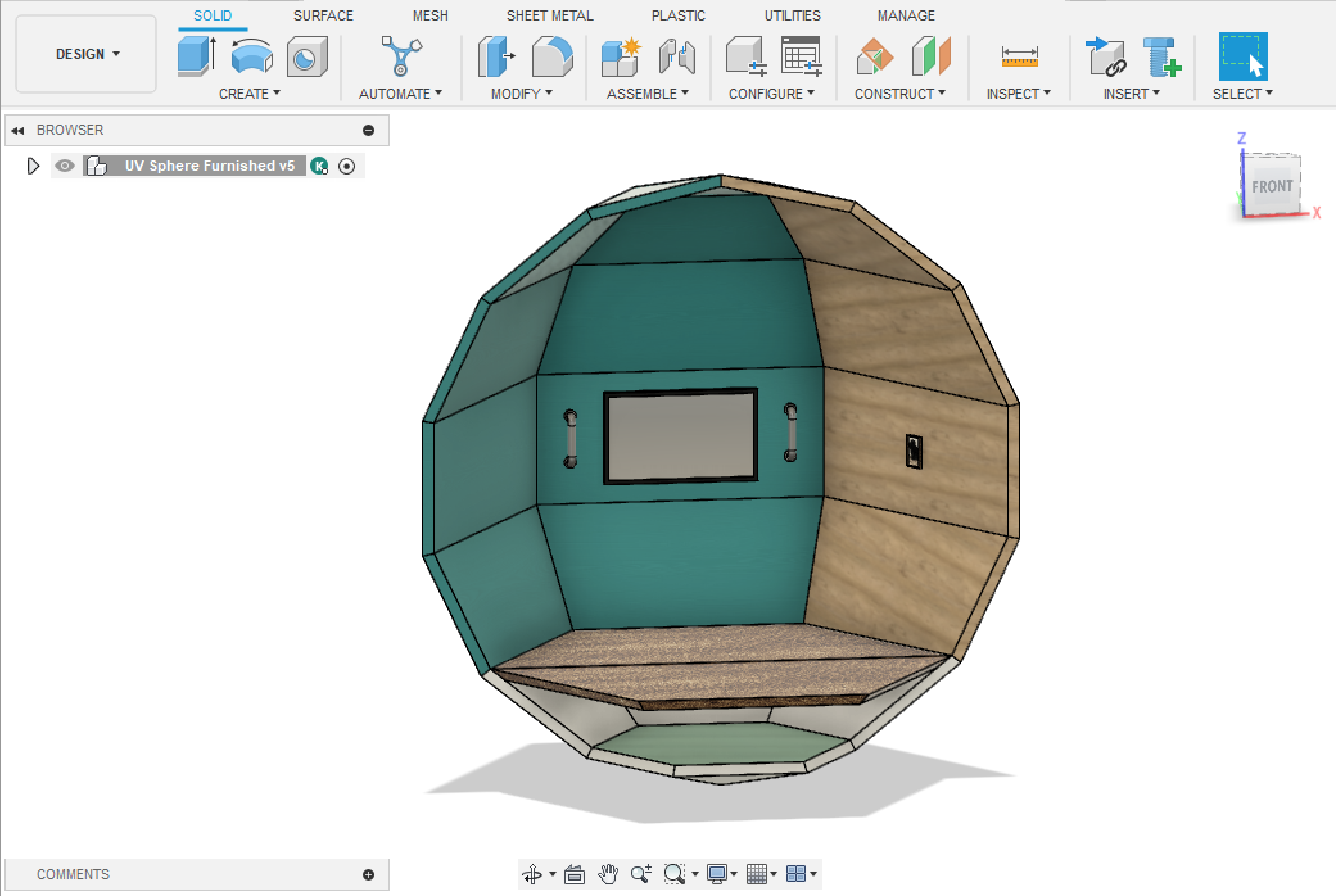
Task: Select the Hole tool icon
Action: point(307,57)
